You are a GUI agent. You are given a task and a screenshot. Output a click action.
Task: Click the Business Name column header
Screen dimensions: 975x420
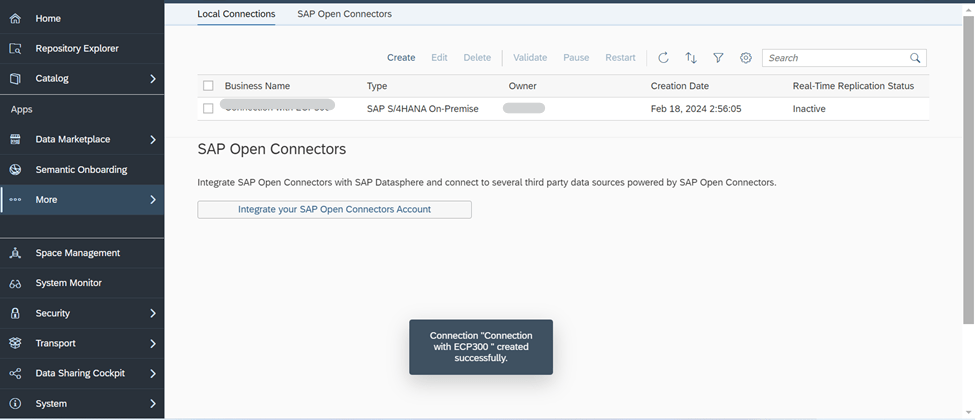[257, 86]
